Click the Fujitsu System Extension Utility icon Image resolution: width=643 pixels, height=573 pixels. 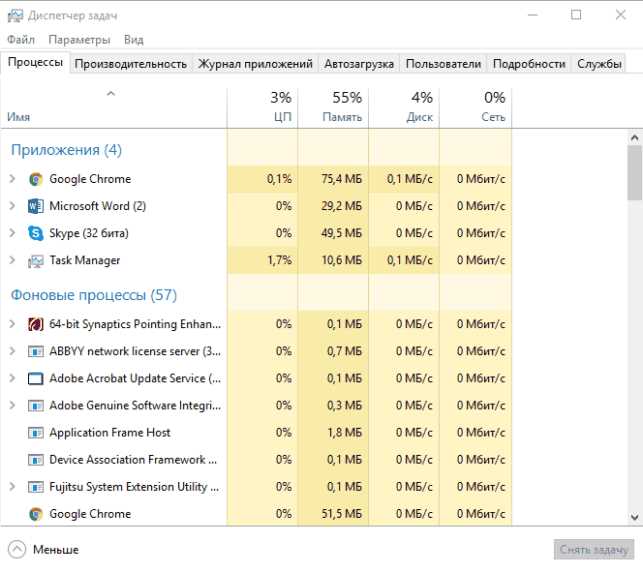tap(36, 487)
